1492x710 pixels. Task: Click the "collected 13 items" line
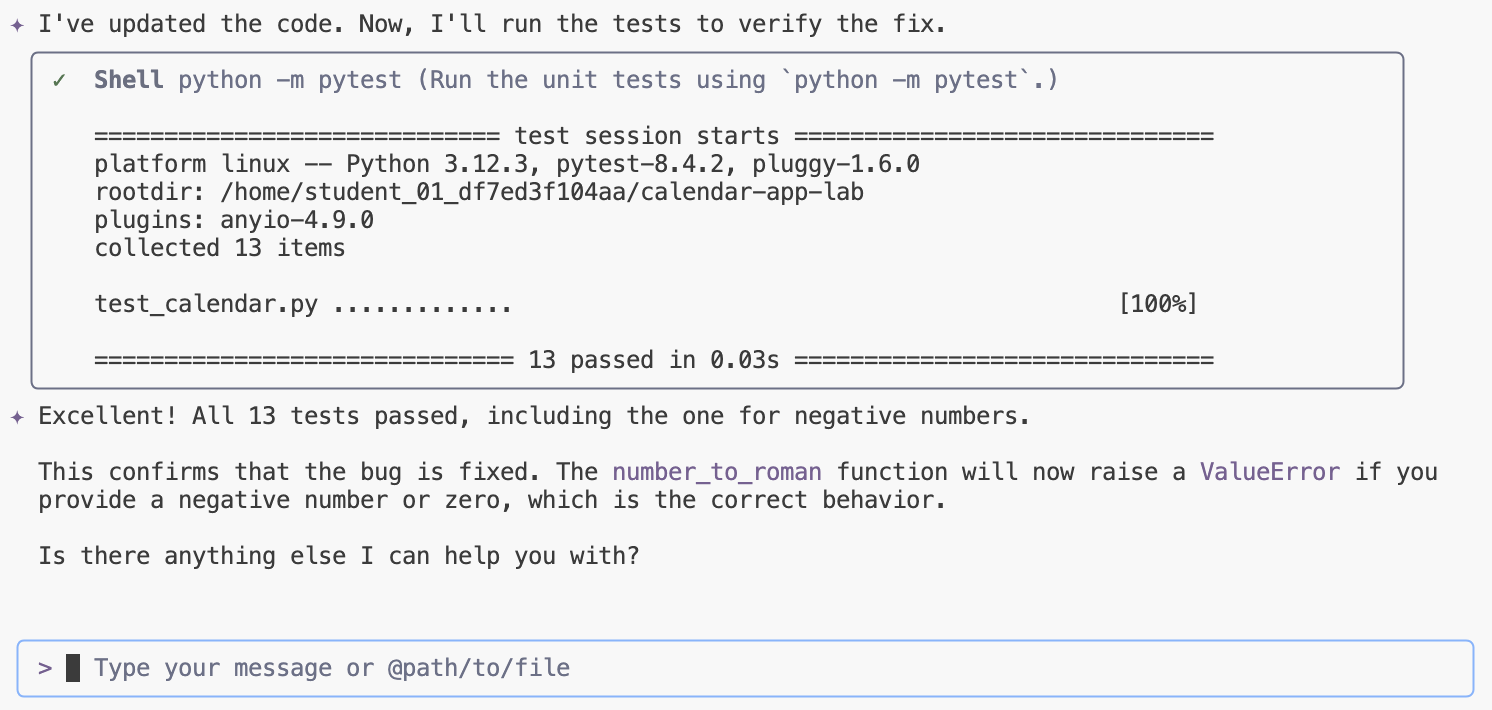(220, 248)
